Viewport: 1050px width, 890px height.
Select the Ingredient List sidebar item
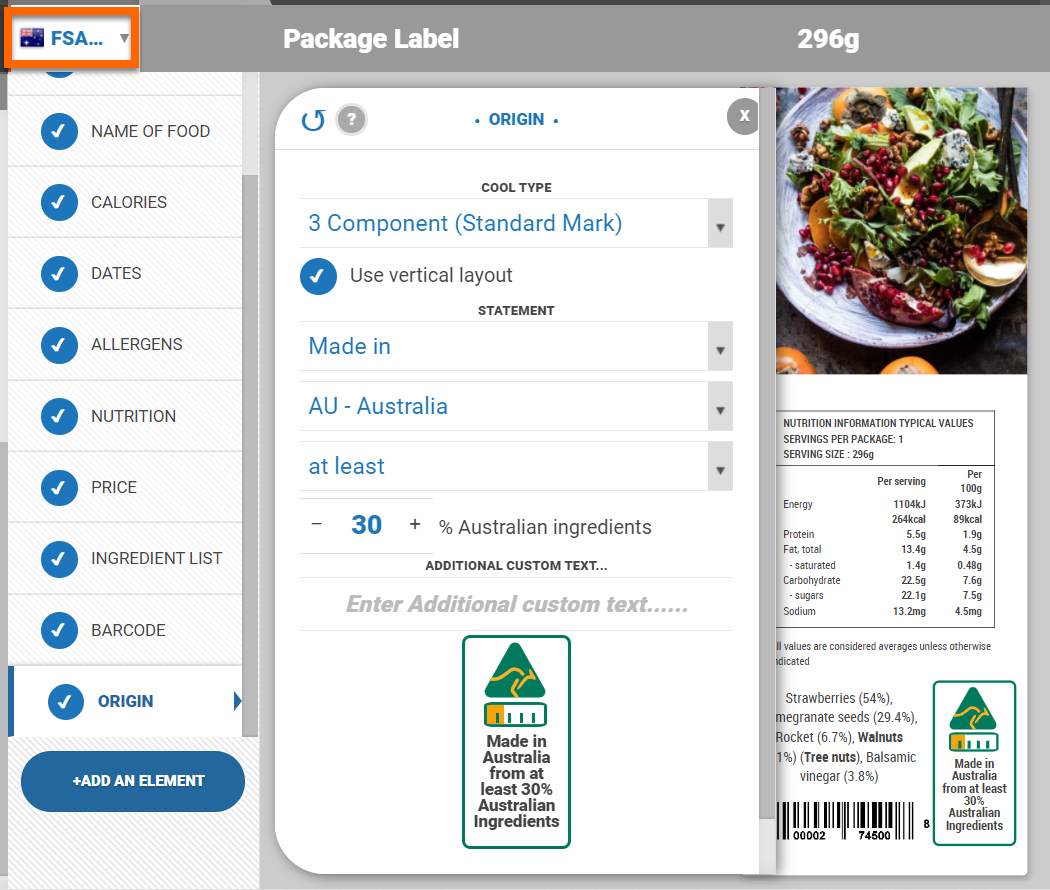pos(156,558)
